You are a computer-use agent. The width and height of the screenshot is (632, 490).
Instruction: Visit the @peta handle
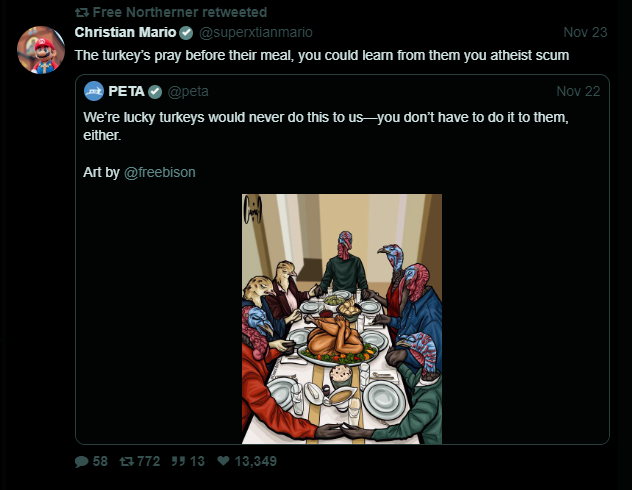(x=187, y=92)
